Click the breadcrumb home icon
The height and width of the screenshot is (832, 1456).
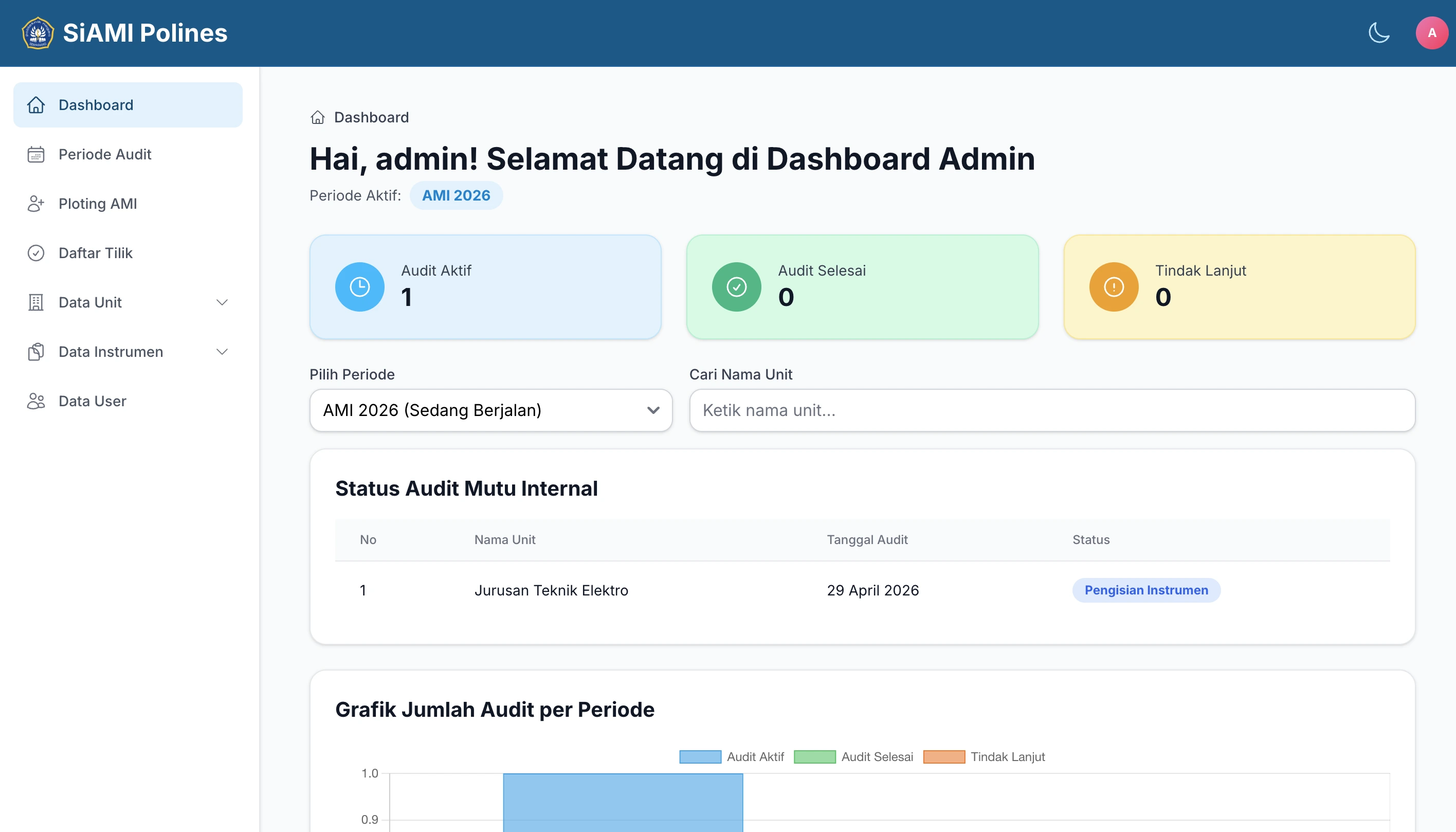click(318, 118)
